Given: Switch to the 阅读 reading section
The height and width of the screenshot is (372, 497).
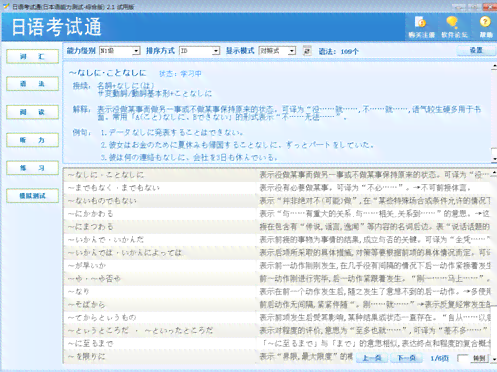Looking at the screenshot, I should [32, 112].
